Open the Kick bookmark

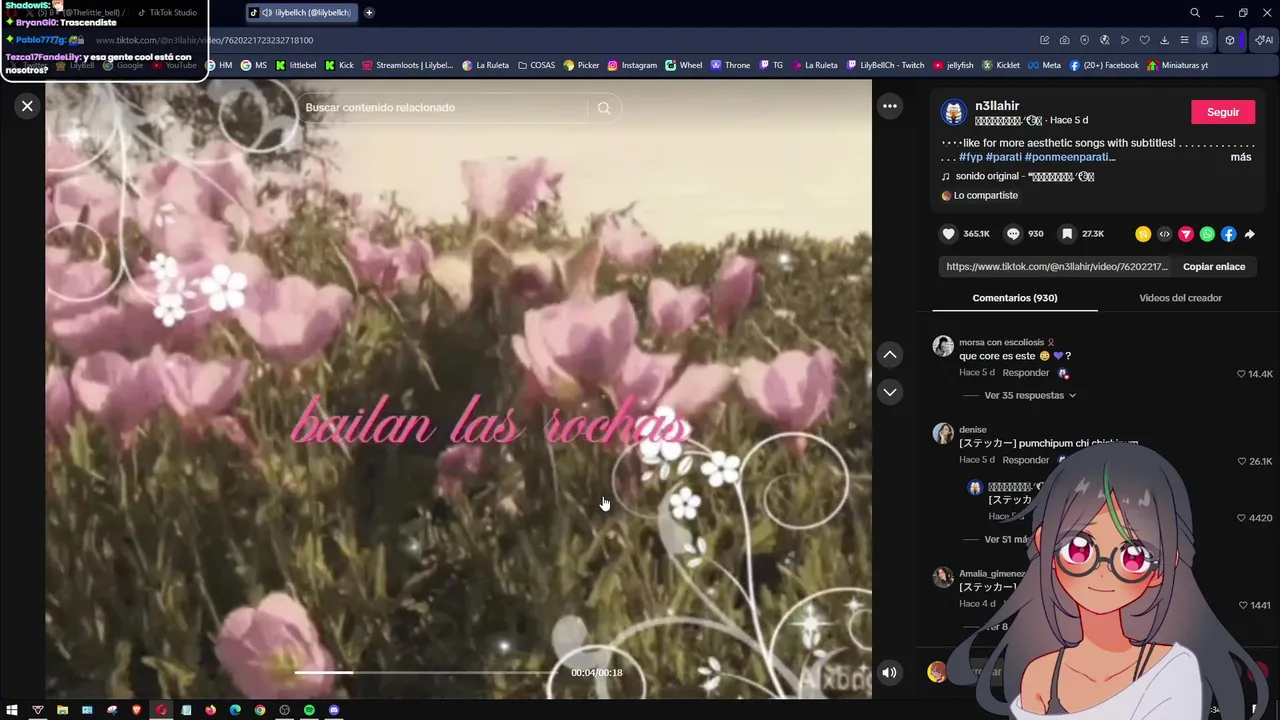[339, 65]
